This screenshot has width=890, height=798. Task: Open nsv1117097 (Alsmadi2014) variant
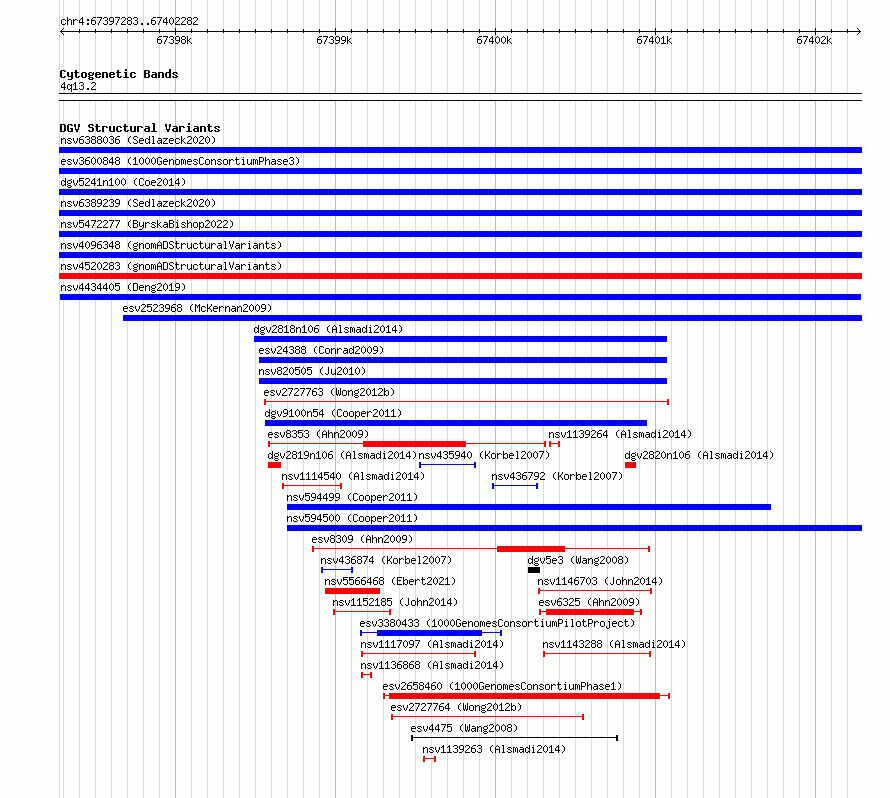(x=432, y=644)
